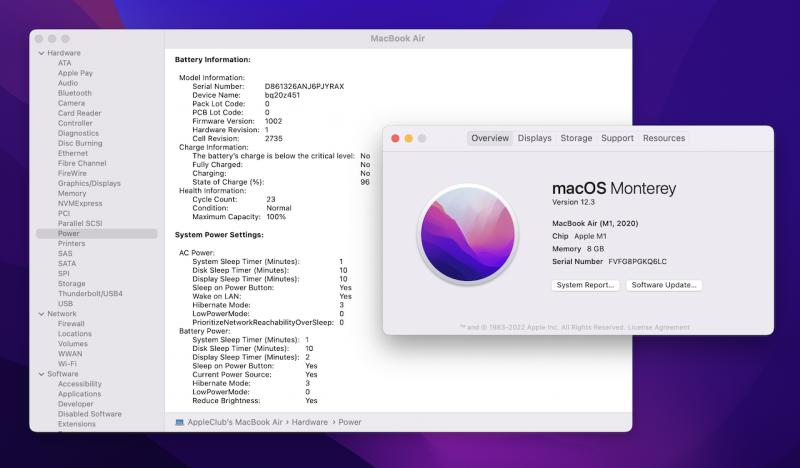This screenshot has height=468, width=800.
Task: Click the Condition value Normal
Action: point(279,208)
